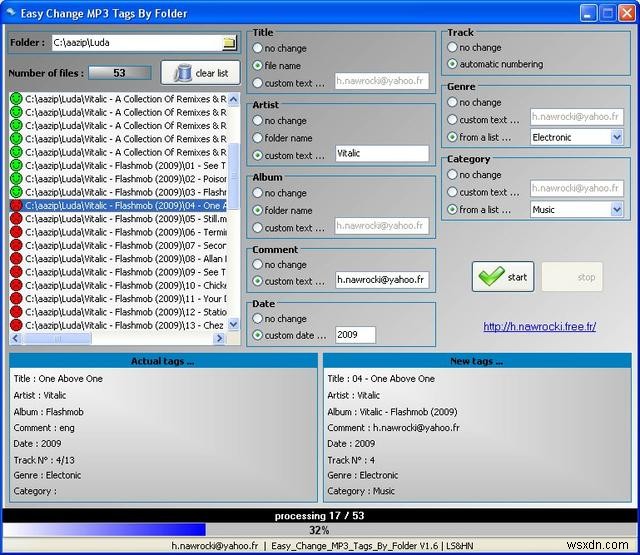Viewport: 640px width, 555px height.
Task: Open the Genre Electronic dropdown
Action: click(617, 138)
